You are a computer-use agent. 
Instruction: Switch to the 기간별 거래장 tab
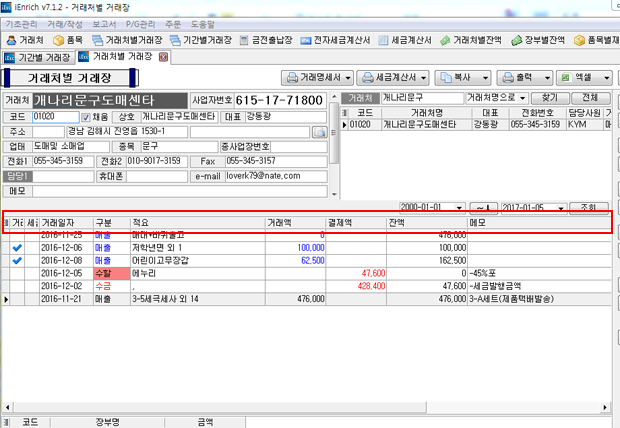37,57
